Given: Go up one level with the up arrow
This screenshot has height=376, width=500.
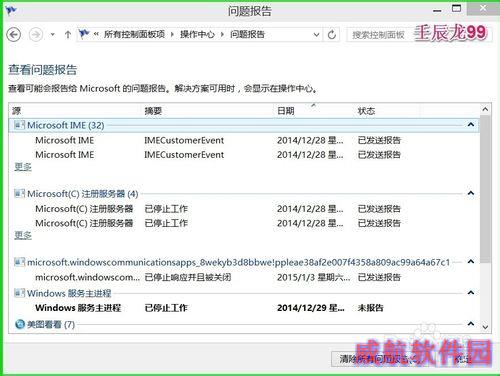Looking at the screenshot, I should click(68, 34).
